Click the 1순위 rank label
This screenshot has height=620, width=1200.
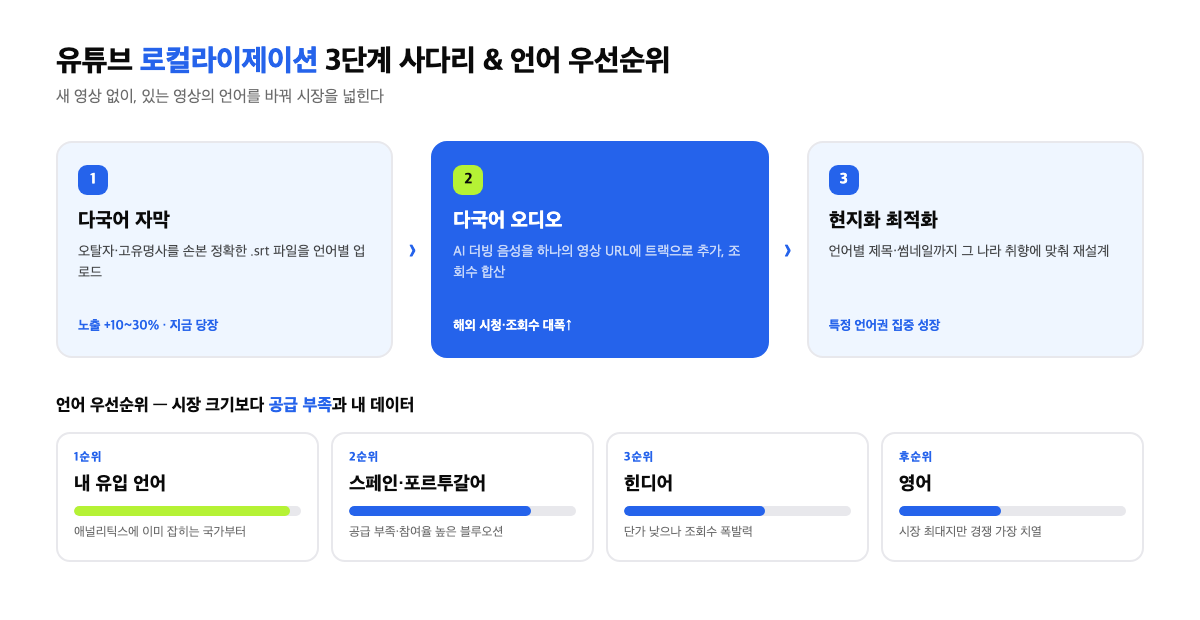pos(88,457)
